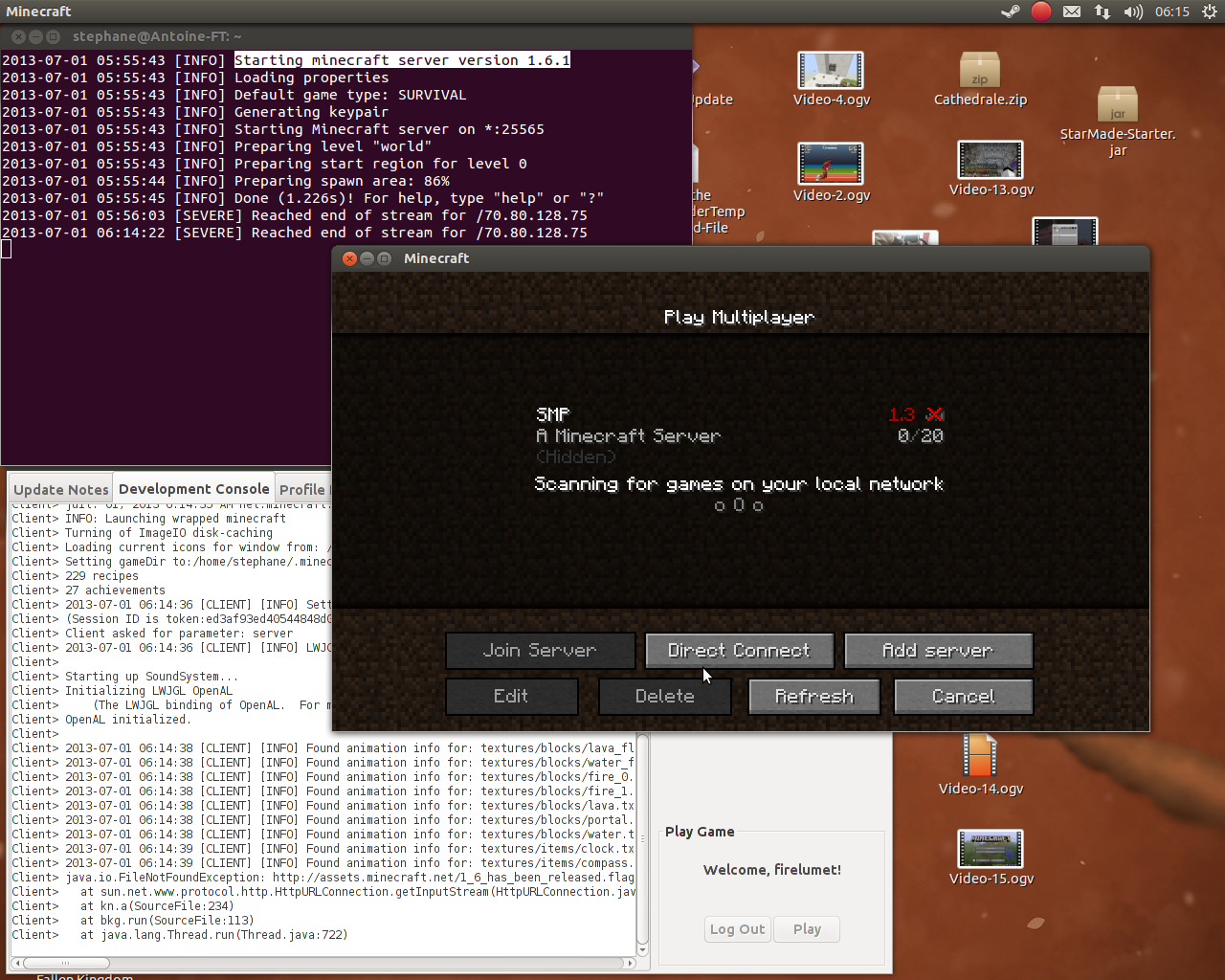Click the "Turning of ImageIO disk-caching" line

pos(142,533)
